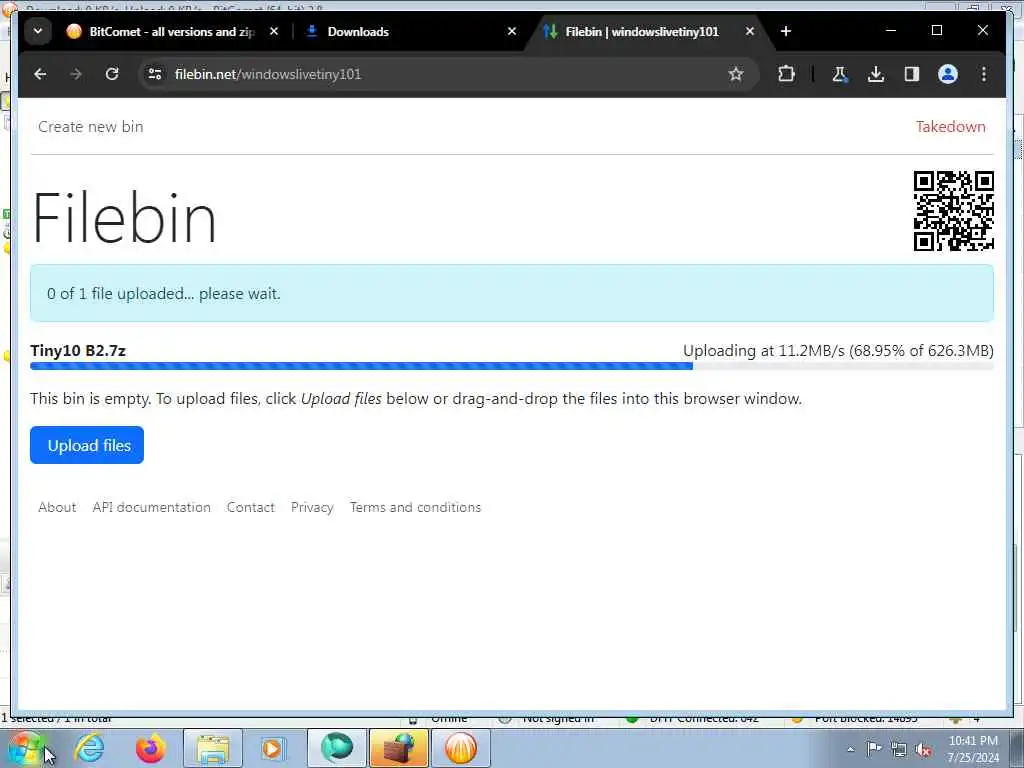This screenshot has width=1024, height=768.
Task: Close the Filebin tab
Action: (750, 31)
